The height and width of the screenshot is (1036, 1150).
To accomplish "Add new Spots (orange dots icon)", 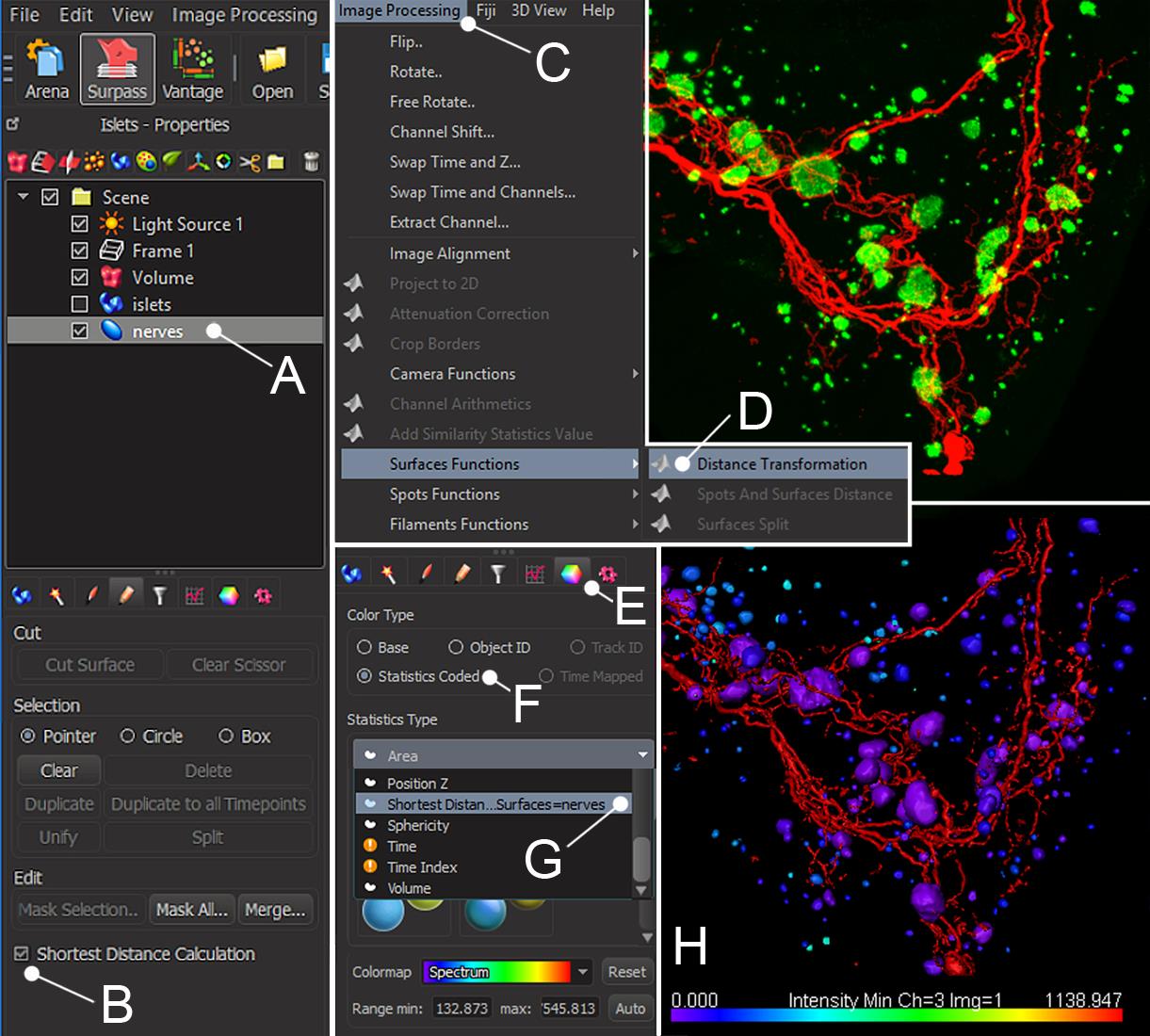I will point(94,162).
